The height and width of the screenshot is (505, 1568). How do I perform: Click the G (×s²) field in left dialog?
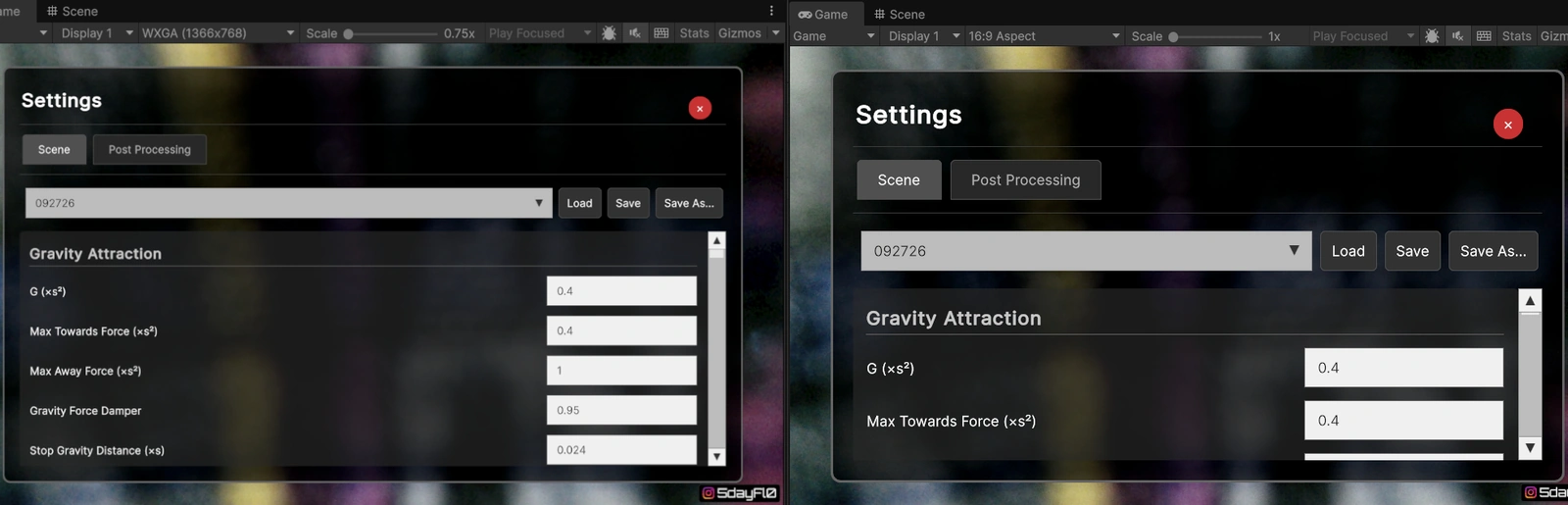coord(621,291)
